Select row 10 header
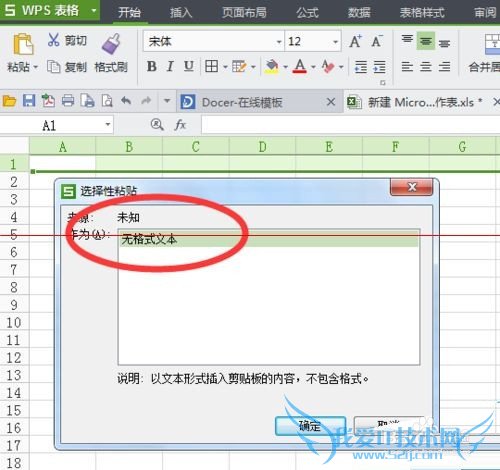 coord(14,322)
